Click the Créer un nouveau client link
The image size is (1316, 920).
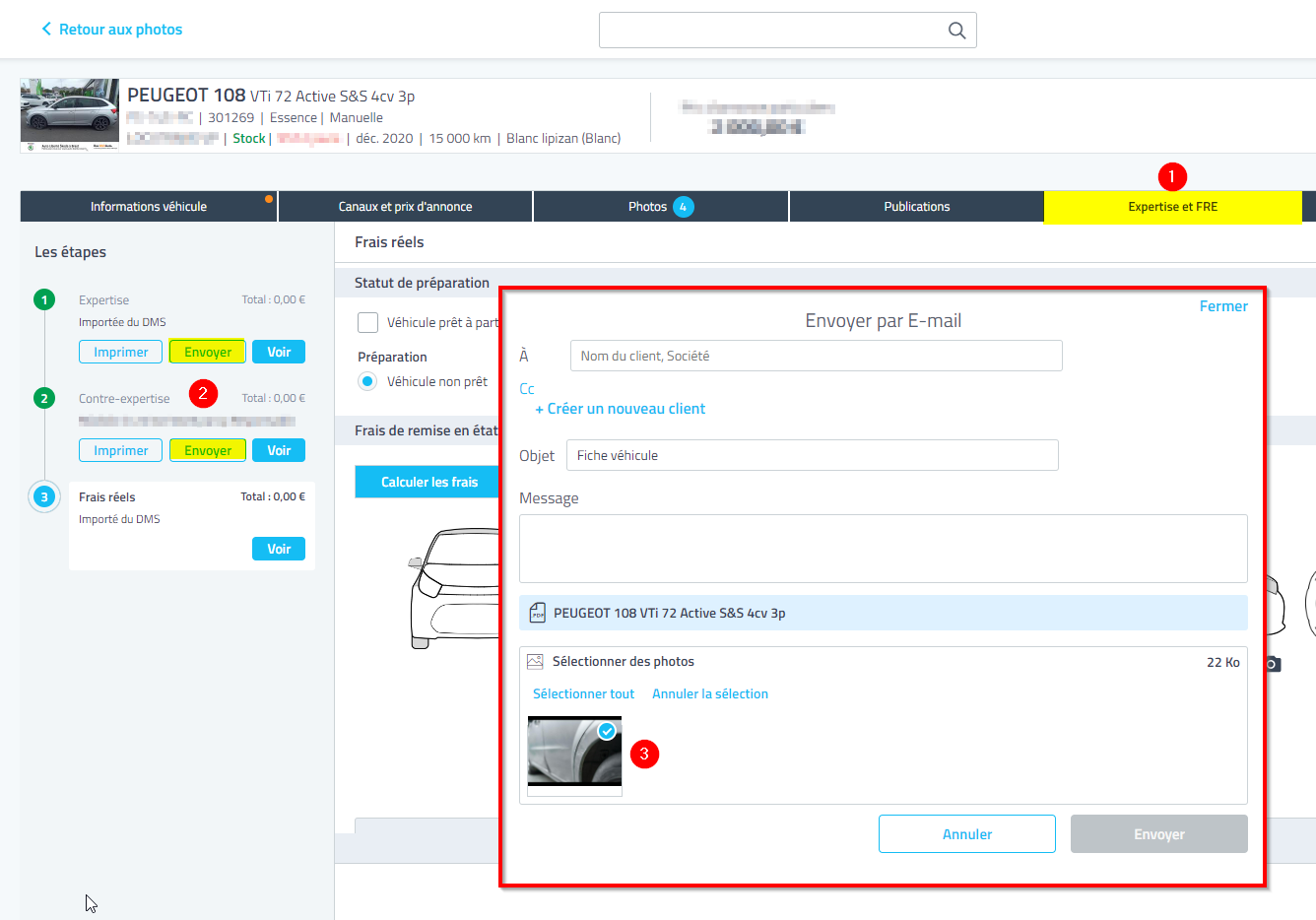click(621, 409)
